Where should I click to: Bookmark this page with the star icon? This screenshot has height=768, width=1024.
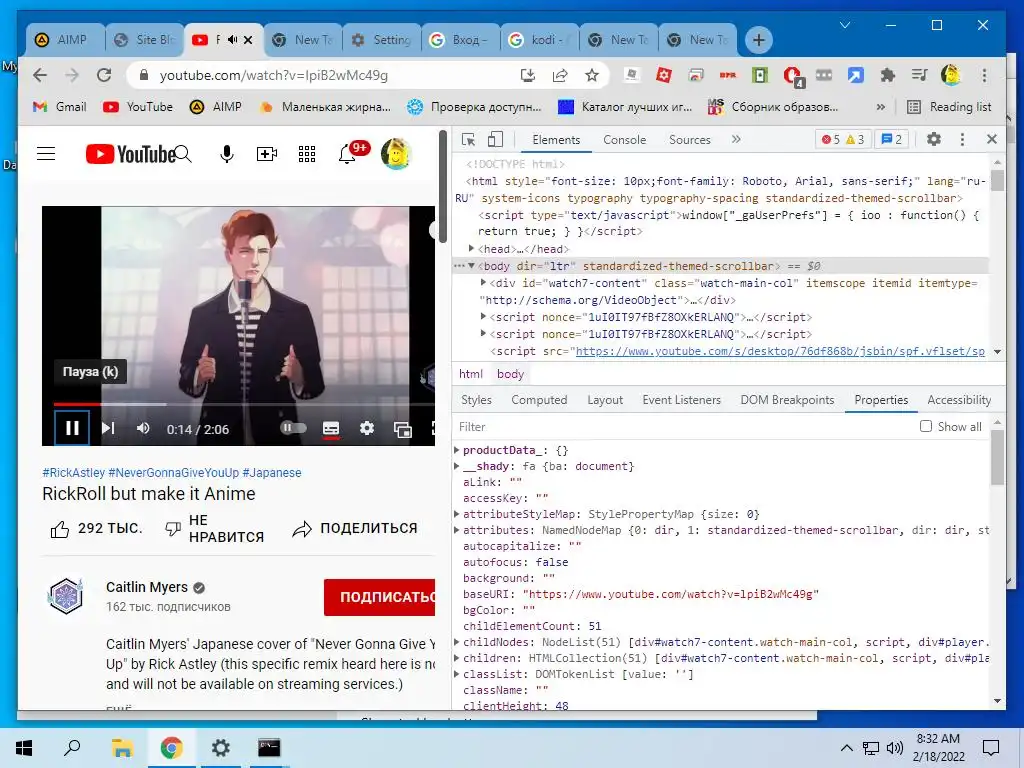tap(592, 75)
